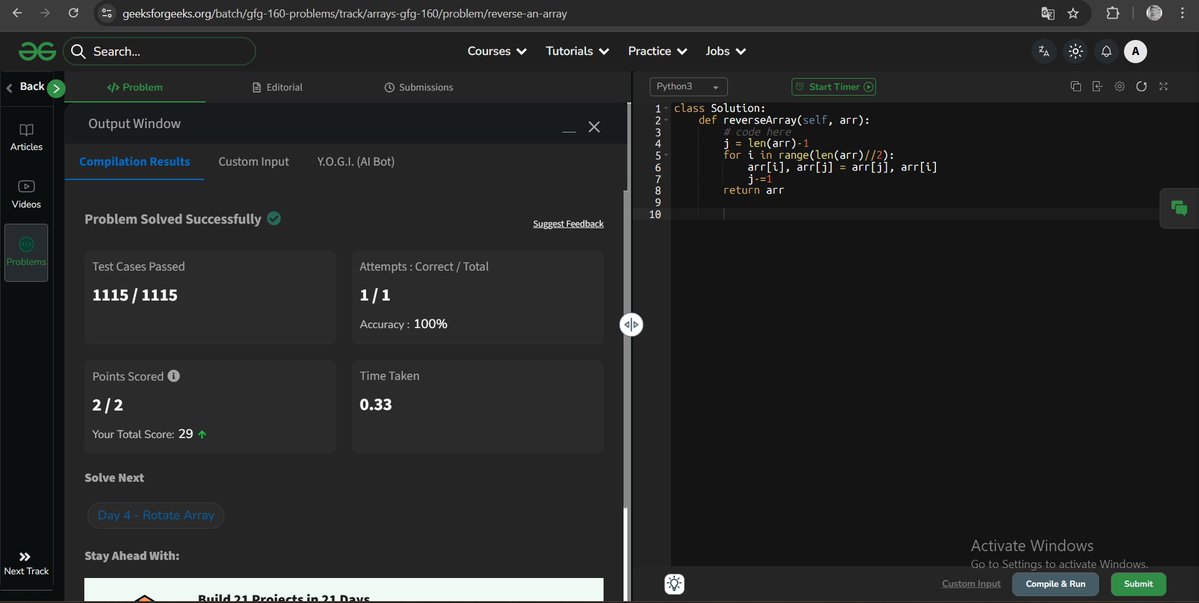Expand the editor to fullscreen

pyautogui.click(x=1163, y=87)
